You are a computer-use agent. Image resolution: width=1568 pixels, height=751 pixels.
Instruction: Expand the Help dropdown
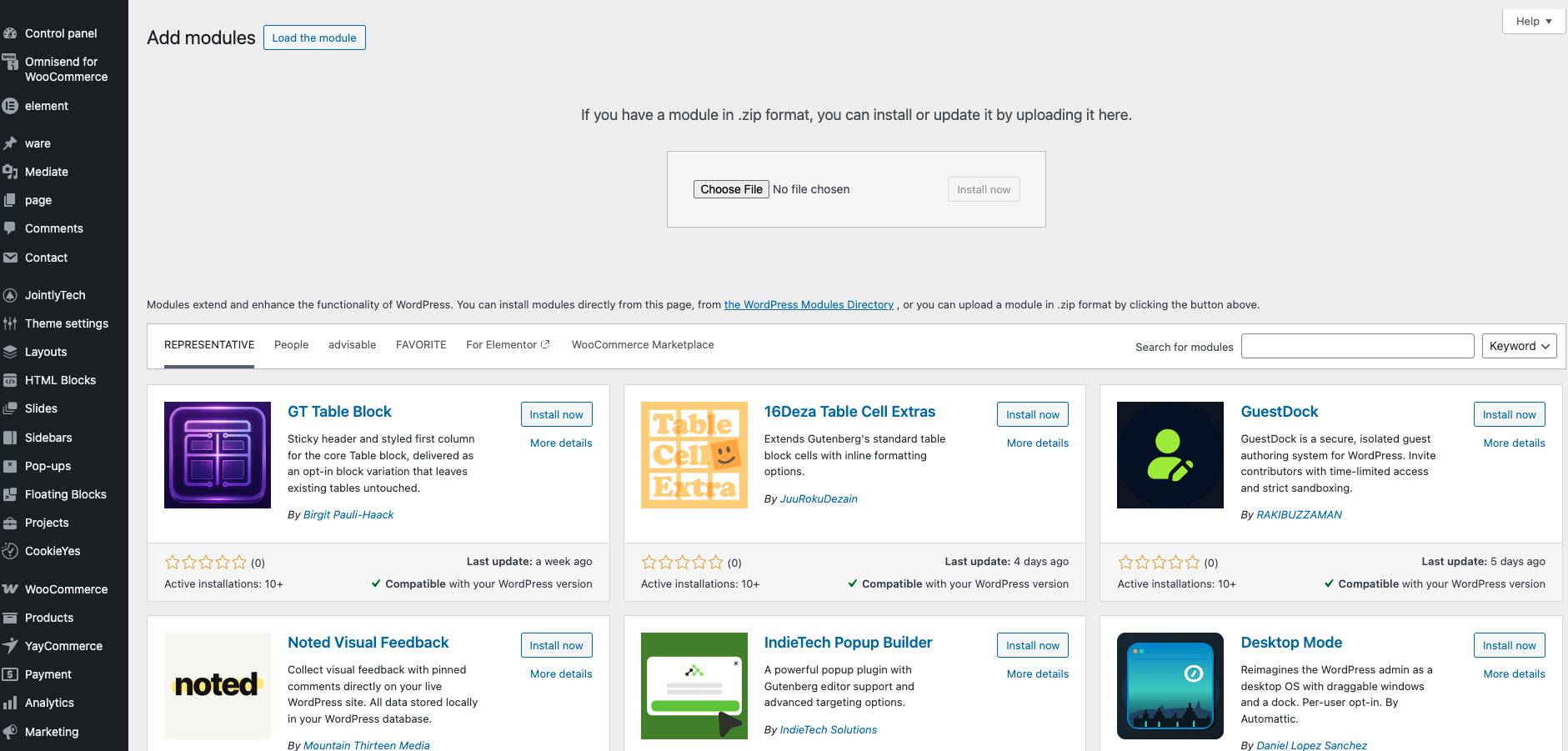(1534, 21)
